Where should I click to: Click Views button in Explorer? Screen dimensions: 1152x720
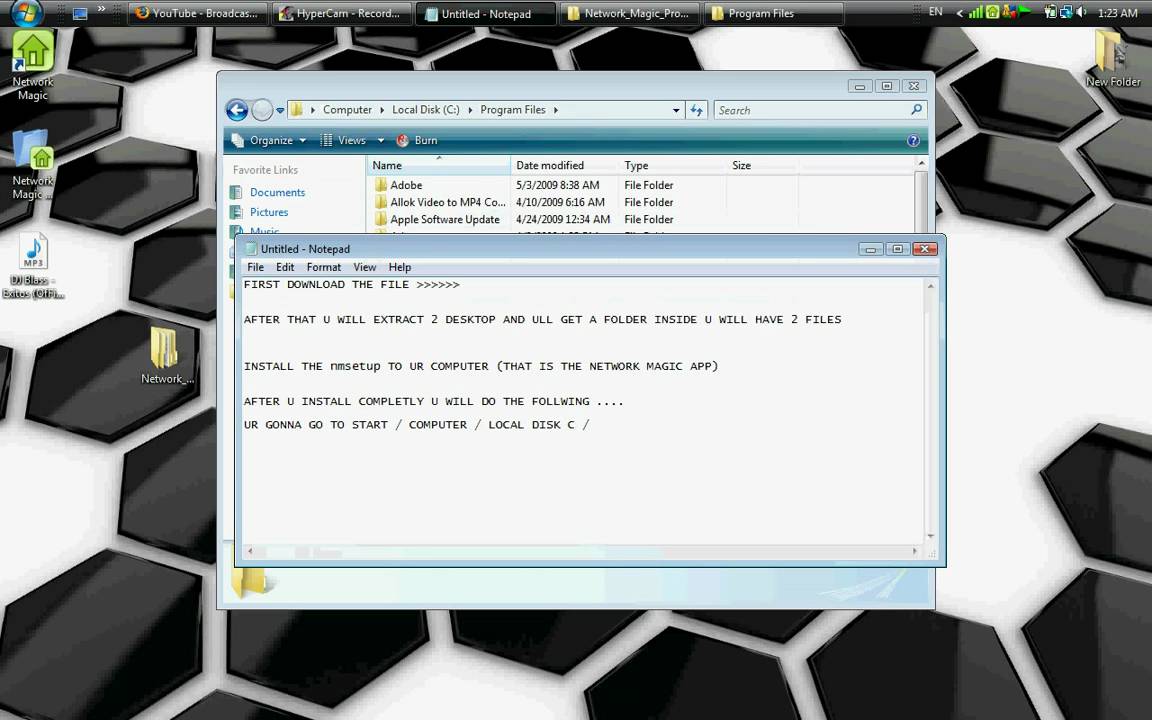click(x=343, y=140)
